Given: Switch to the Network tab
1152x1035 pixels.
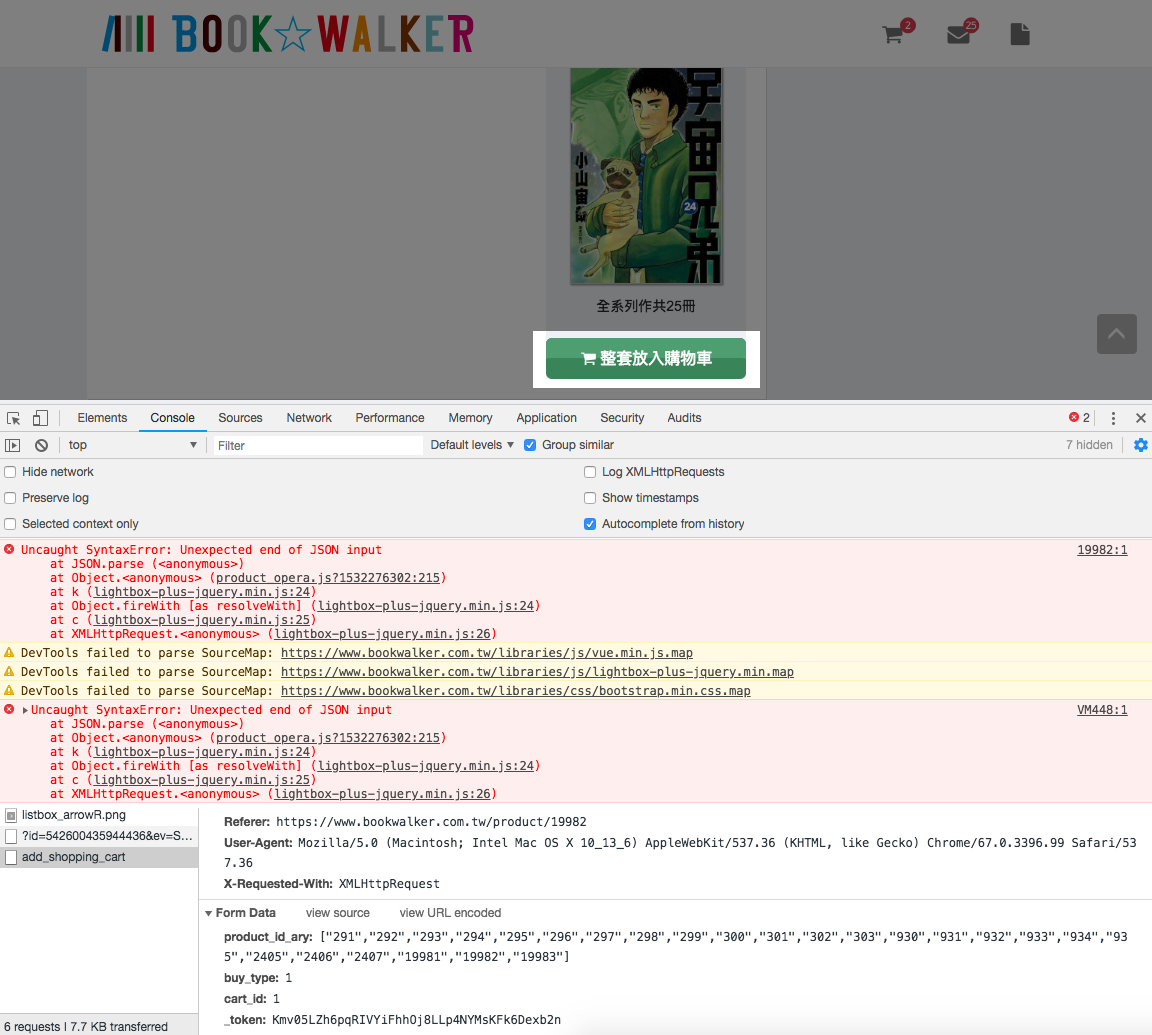Looking at the screenshot, I should 309,418.
